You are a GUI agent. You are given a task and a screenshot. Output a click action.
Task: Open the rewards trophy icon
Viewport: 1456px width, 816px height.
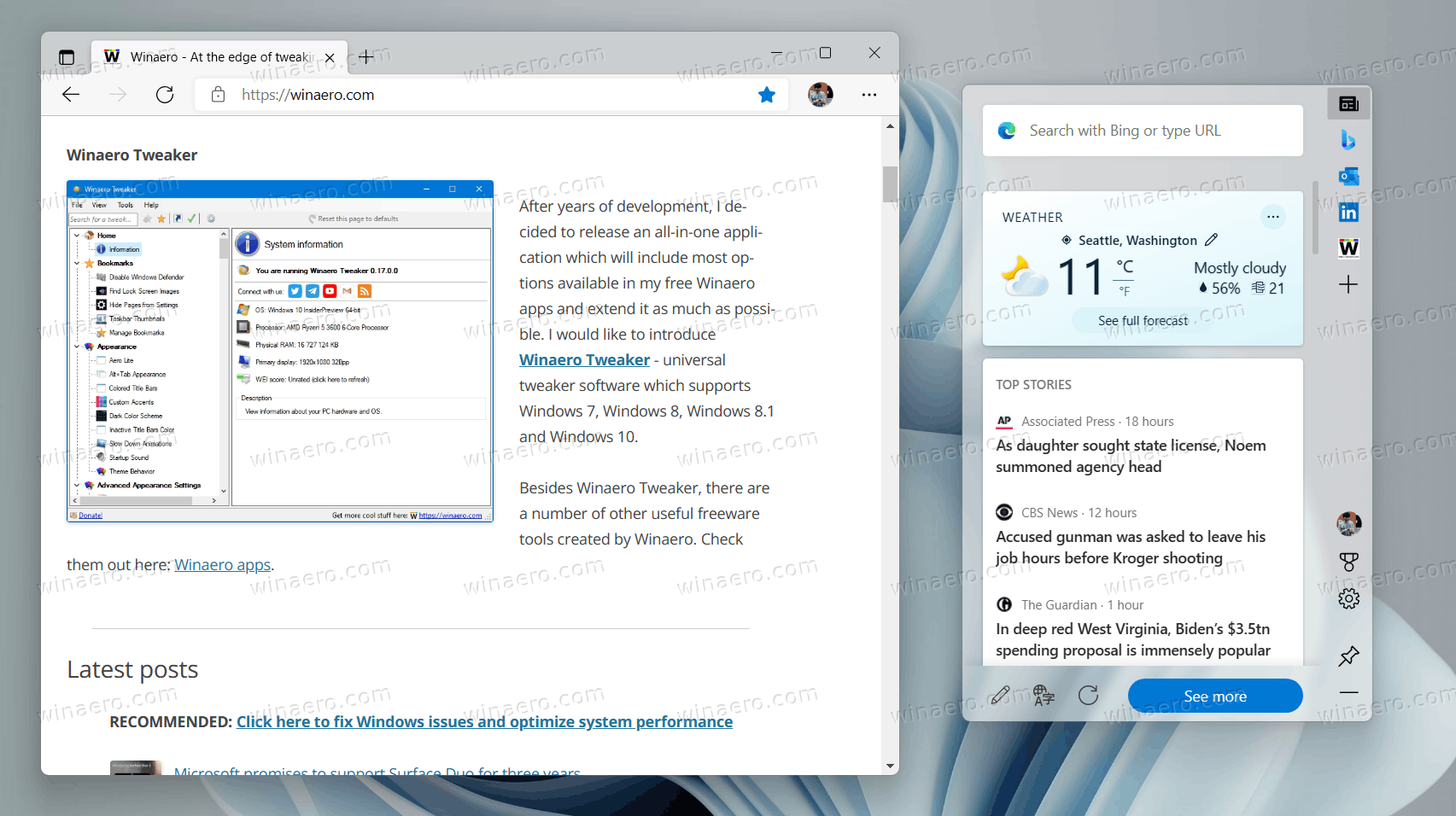[x=1349, y=562]
